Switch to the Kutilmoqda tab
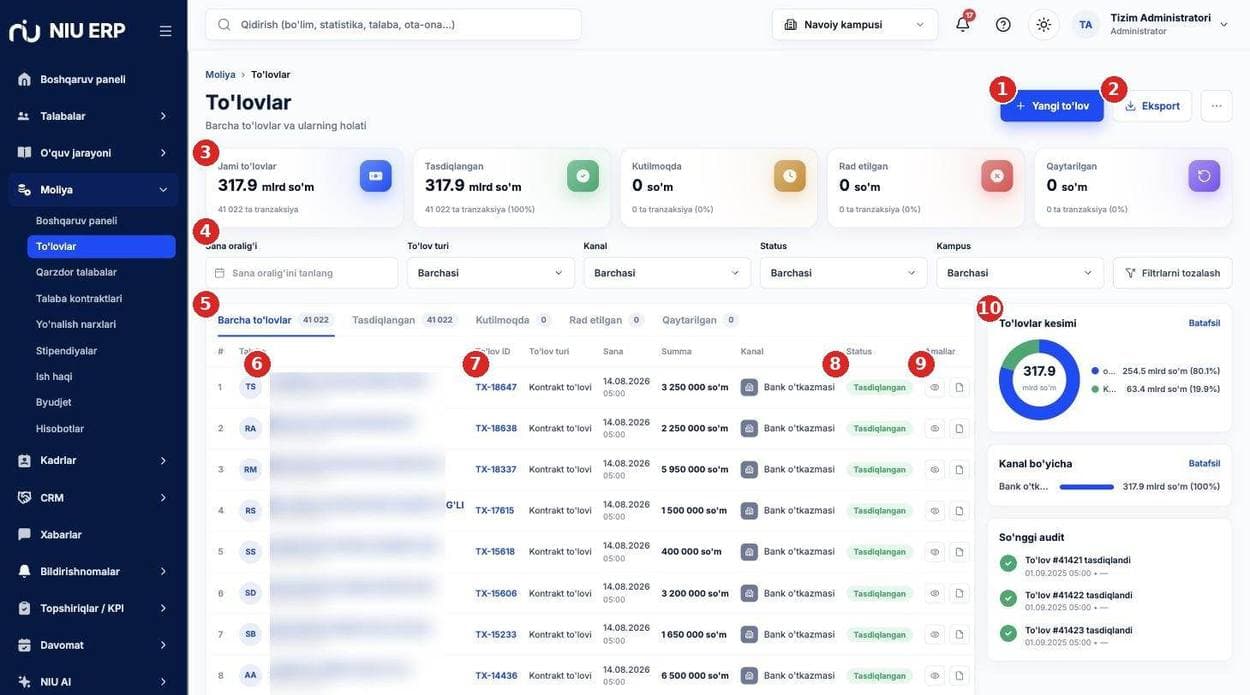Screen dimensions: 1250x695 [x=511, y=320]
